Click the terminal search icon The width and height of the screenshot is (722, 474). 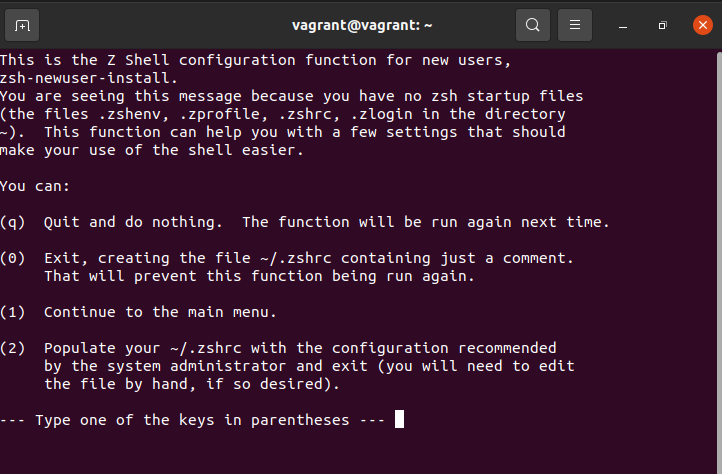click(533, 24)
